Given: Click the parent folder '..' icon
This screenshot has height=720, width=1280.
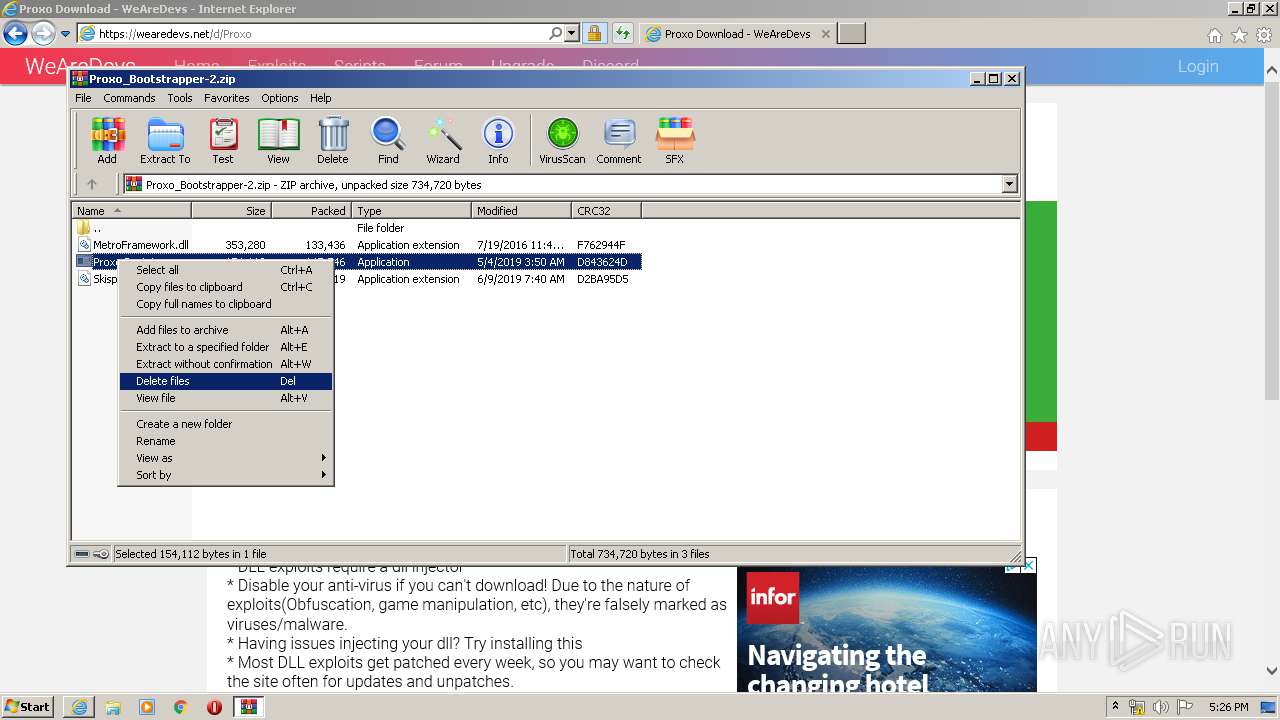Looking at the screenshot, I should tap(84, 228).
